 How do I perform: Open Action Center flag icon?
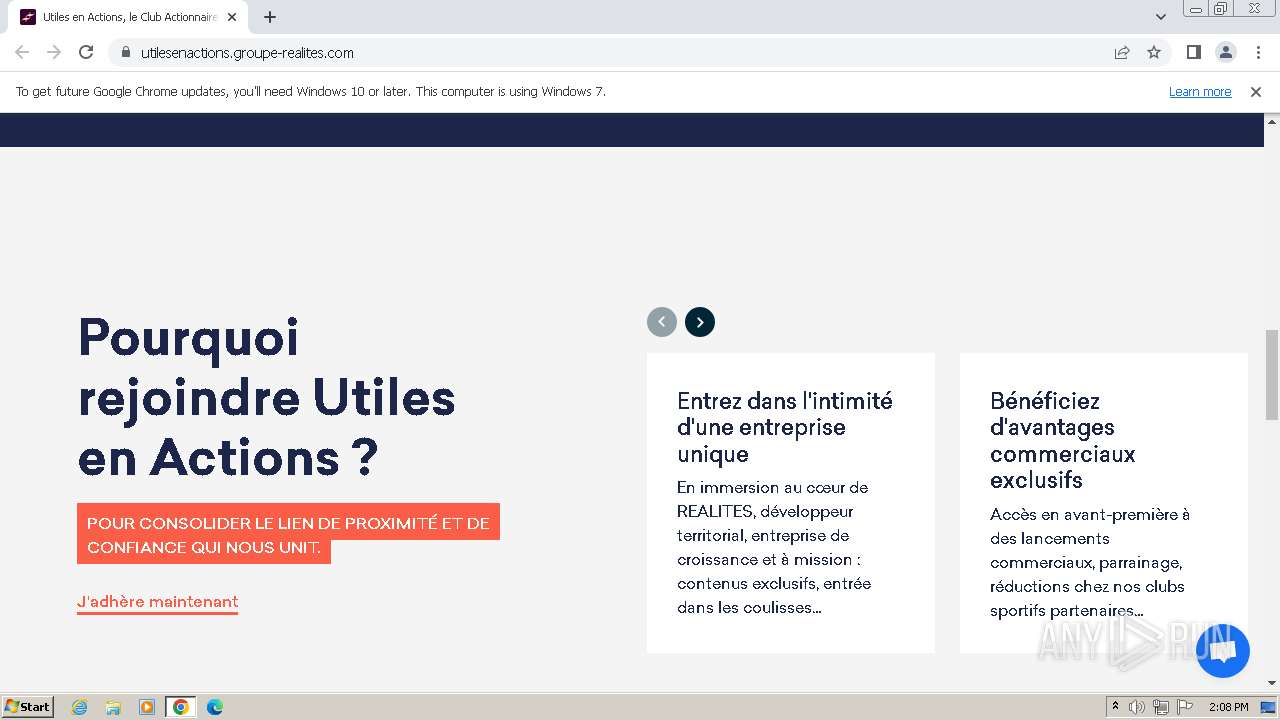click(1184, 707)
